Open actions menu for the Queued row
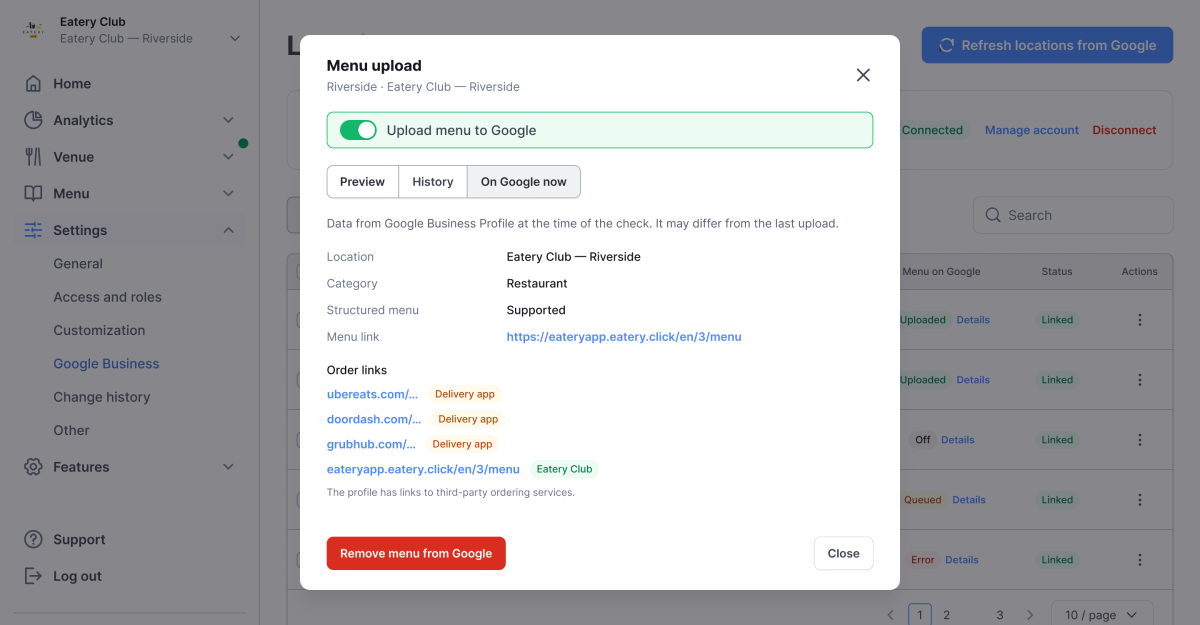The height and width of the screenshot is (625, 1200). coord(1139,500)
